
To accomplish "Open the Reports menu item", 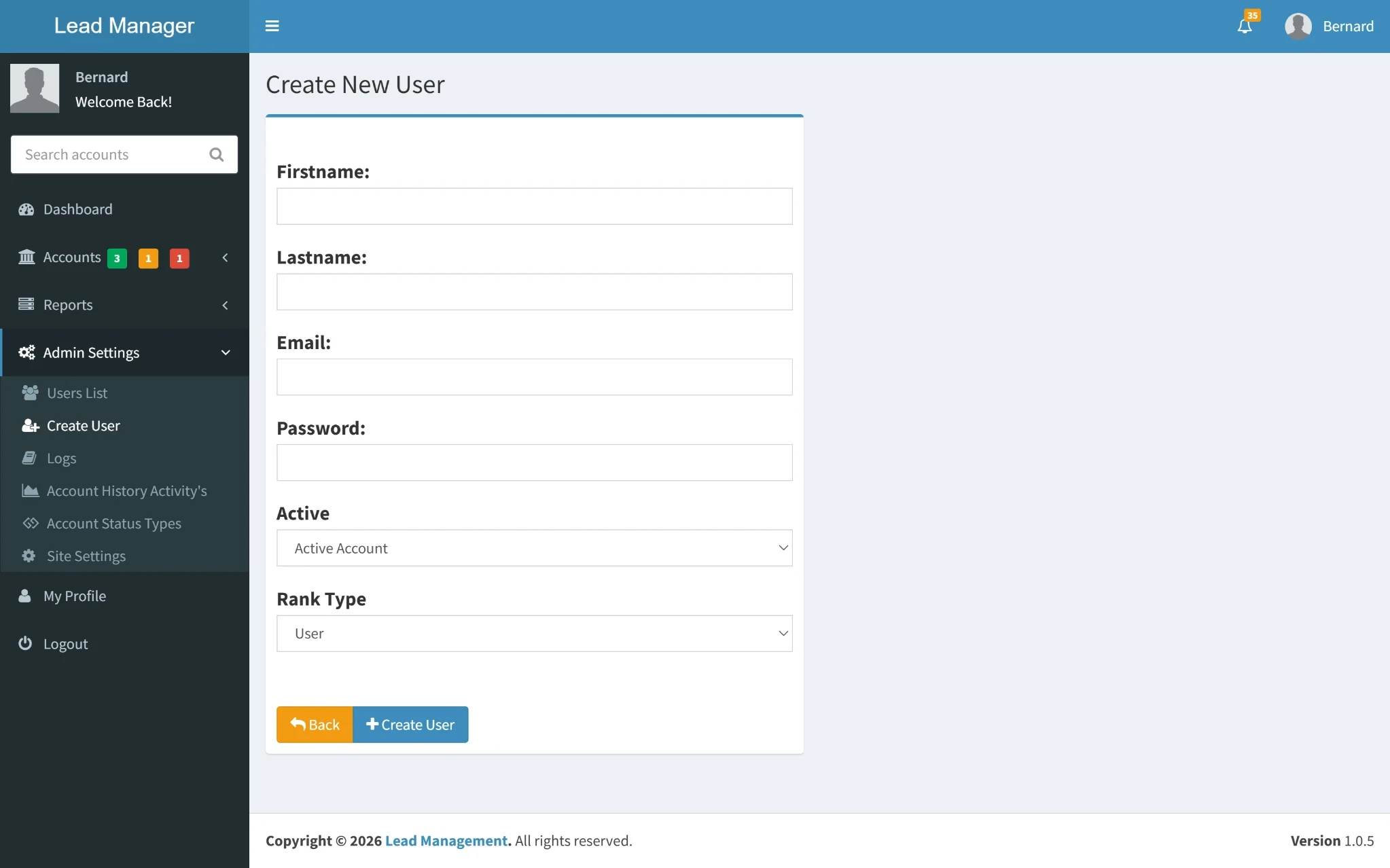I will coord(124,305).
